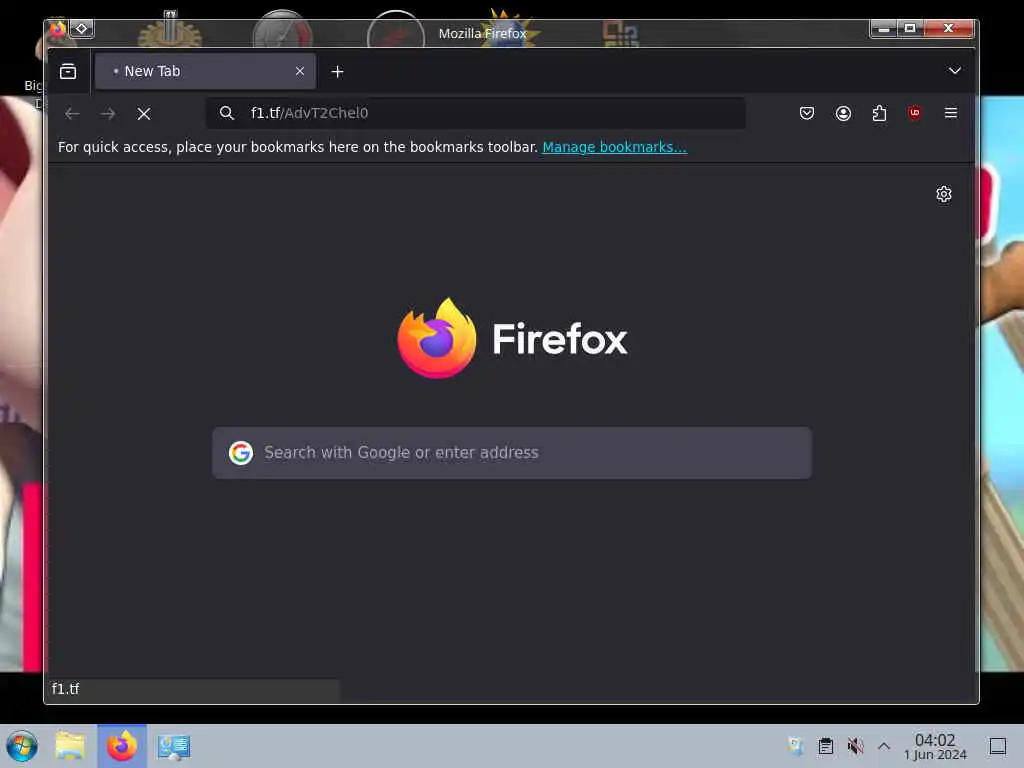The width and height of the screenshot is (1024, 768).
Task: Switch to the New Tab tab
Action: point(205,71)
